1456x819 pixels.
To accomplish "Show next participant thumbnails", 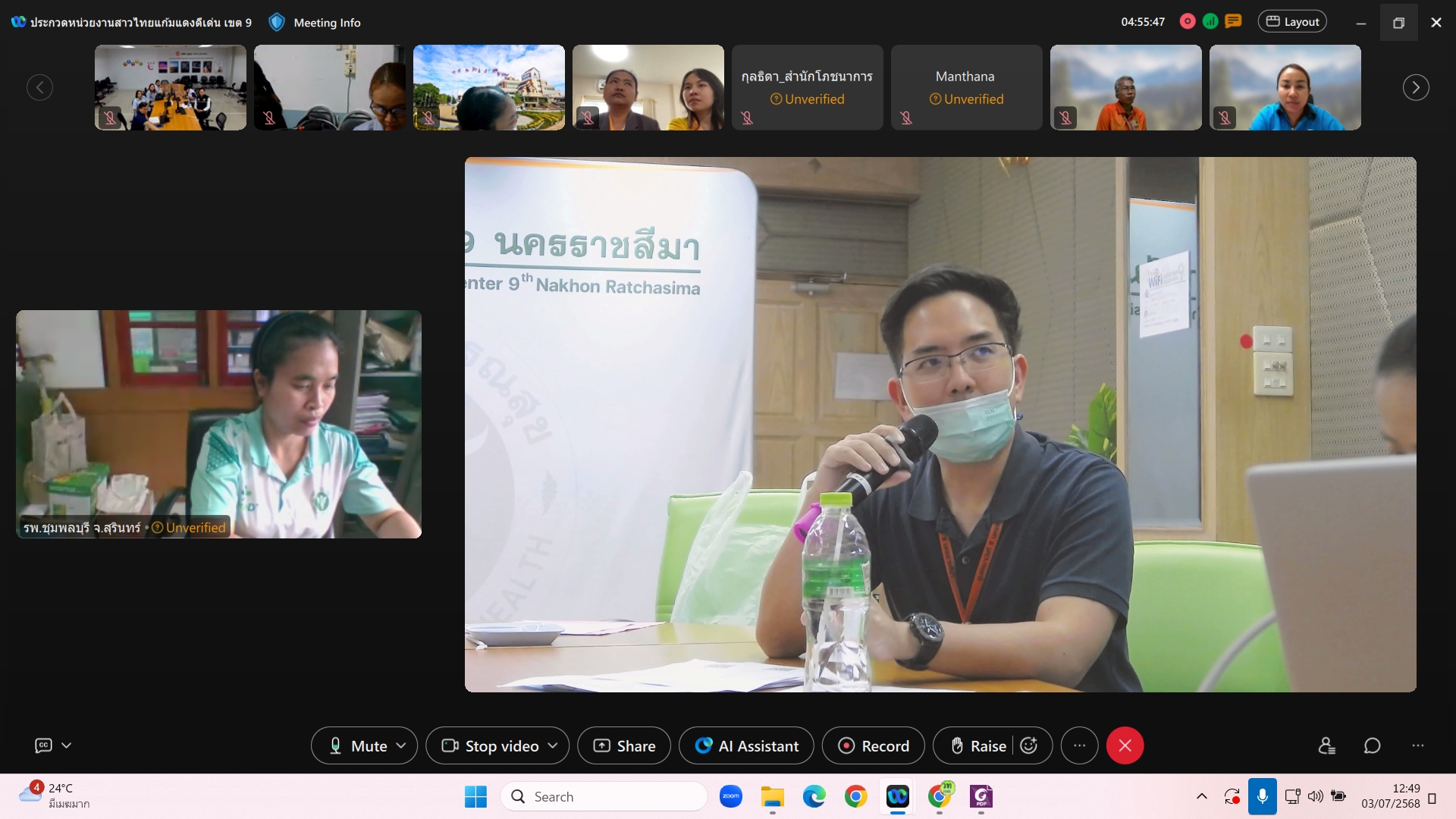I will point(1416,87).
